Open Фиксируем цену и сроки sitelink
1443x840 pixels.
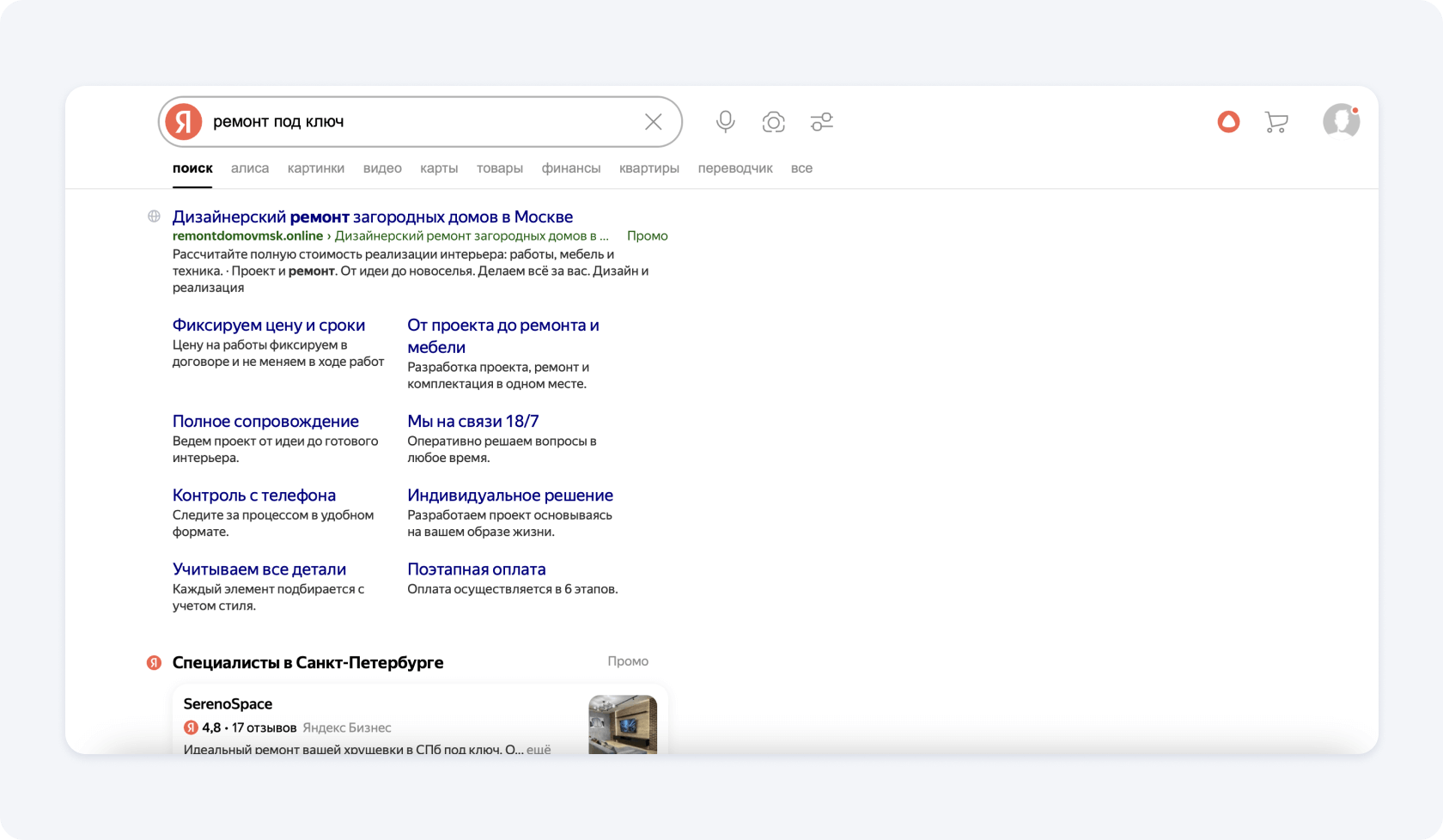268,325
